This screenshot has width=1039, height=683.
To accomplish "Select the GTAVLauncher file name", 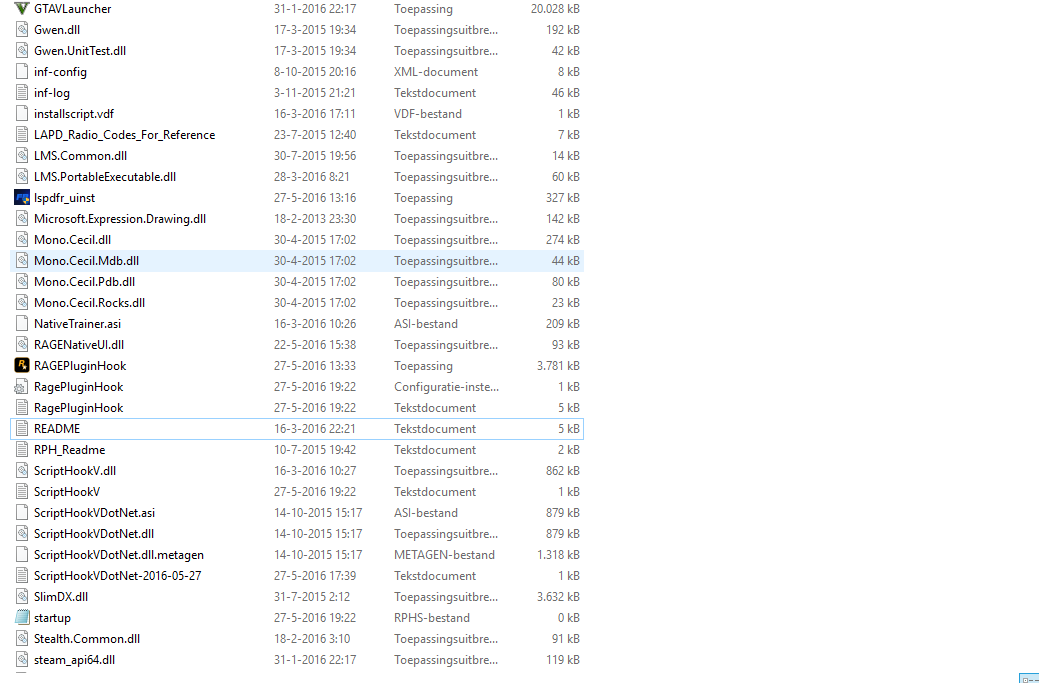I will click(x=73, y=9).
